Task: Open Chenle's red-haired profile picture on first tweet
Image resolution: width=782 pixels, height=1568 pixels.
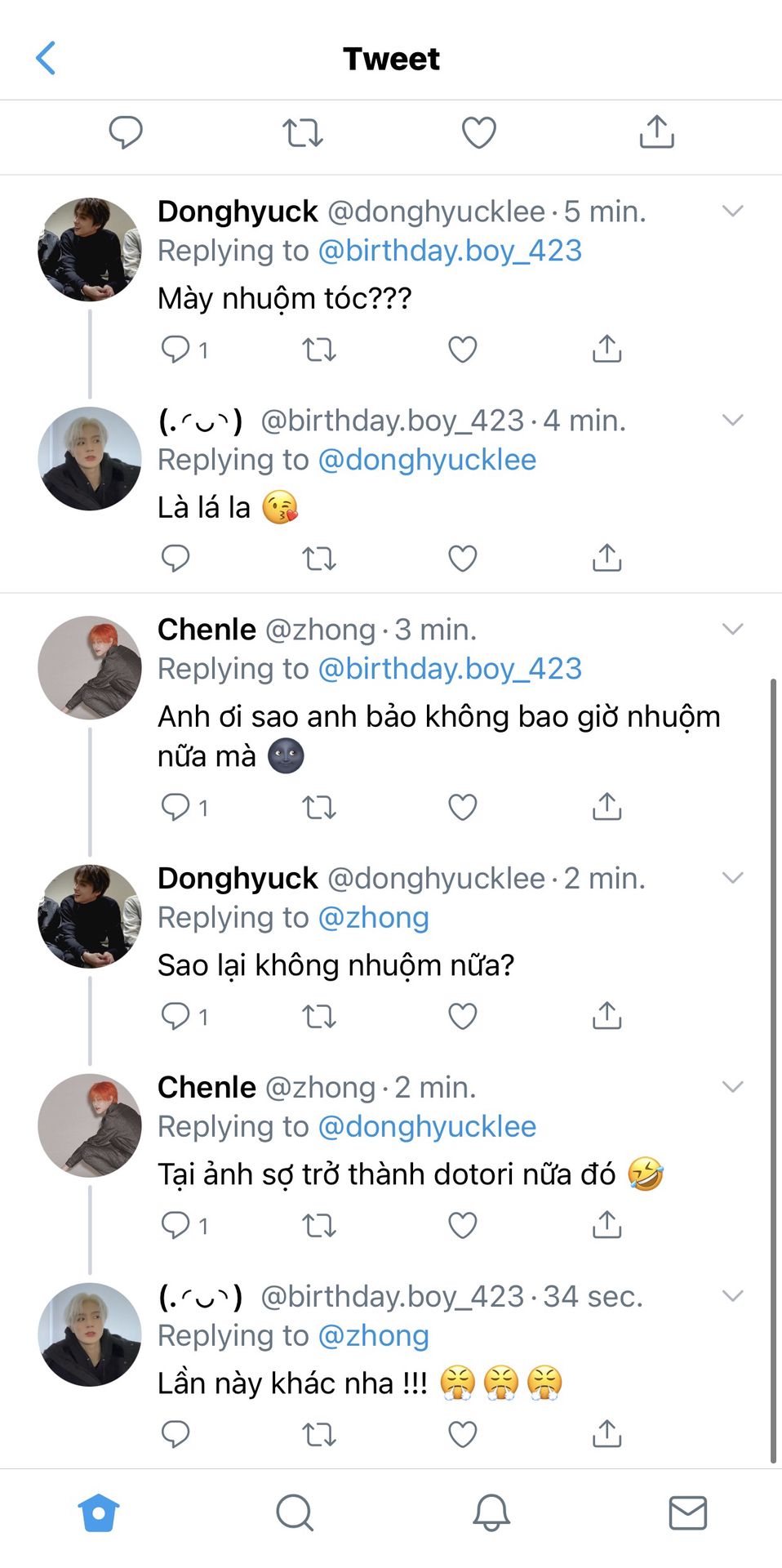Action: pos(90,667)
